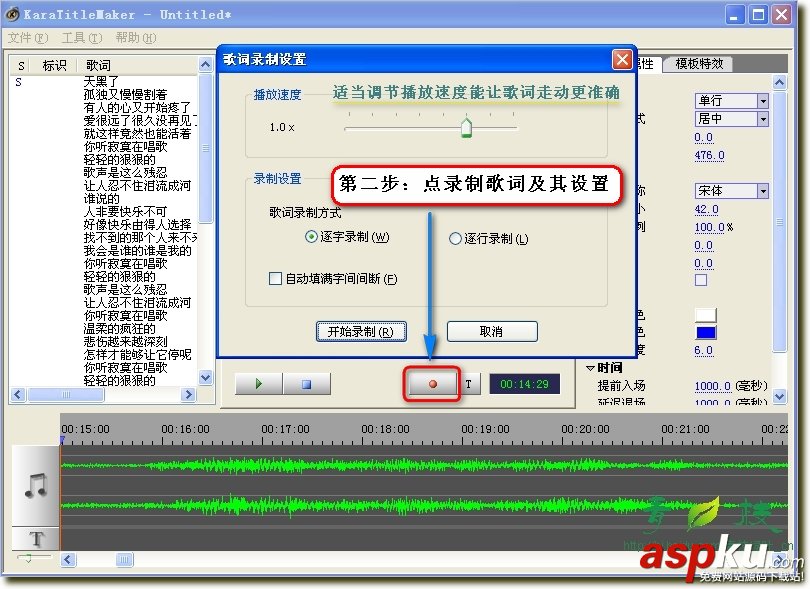
Task: Click timeline left scroll arrow
Action: coord(68,560)
